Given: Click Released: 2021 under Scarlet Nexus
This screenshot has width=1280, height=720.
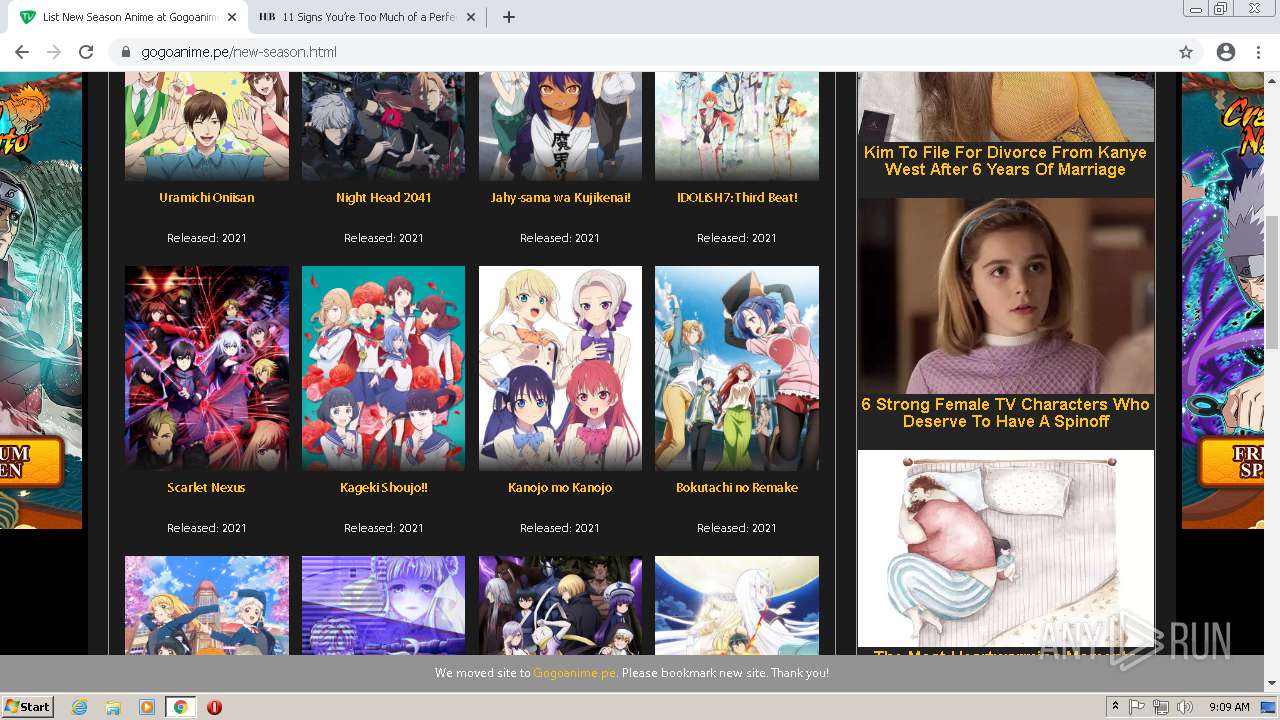Looking at the screenshot, I should point(207,528).
